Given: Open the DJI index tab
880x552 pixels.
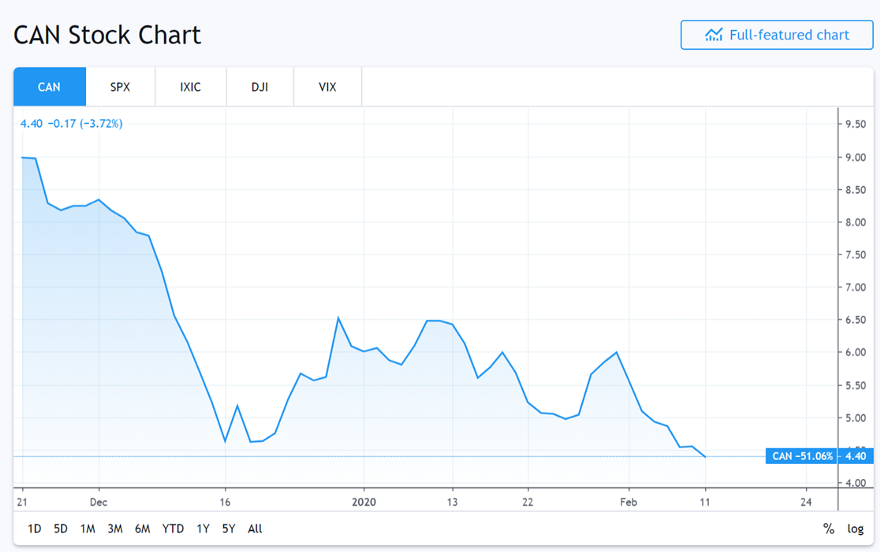Looking at the screenshot, I should point(260,87).
